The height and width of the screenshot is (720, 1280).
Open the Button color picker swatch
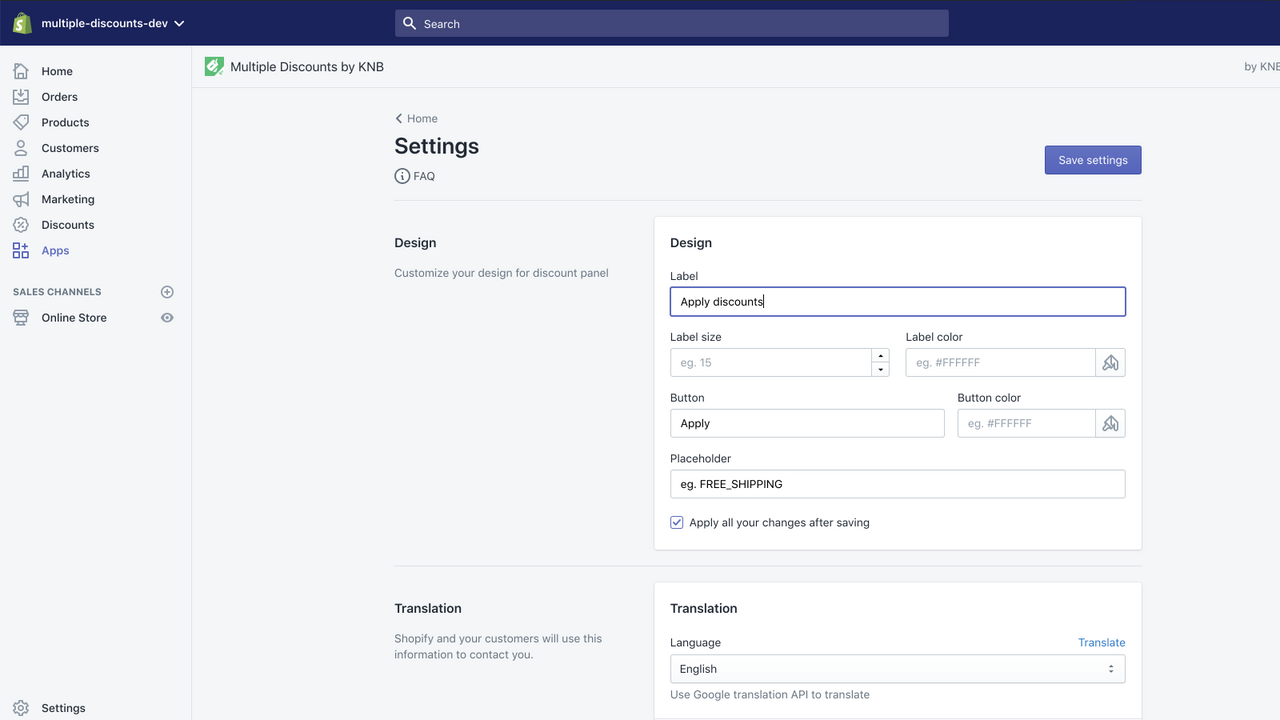(x=1110, y=423)
